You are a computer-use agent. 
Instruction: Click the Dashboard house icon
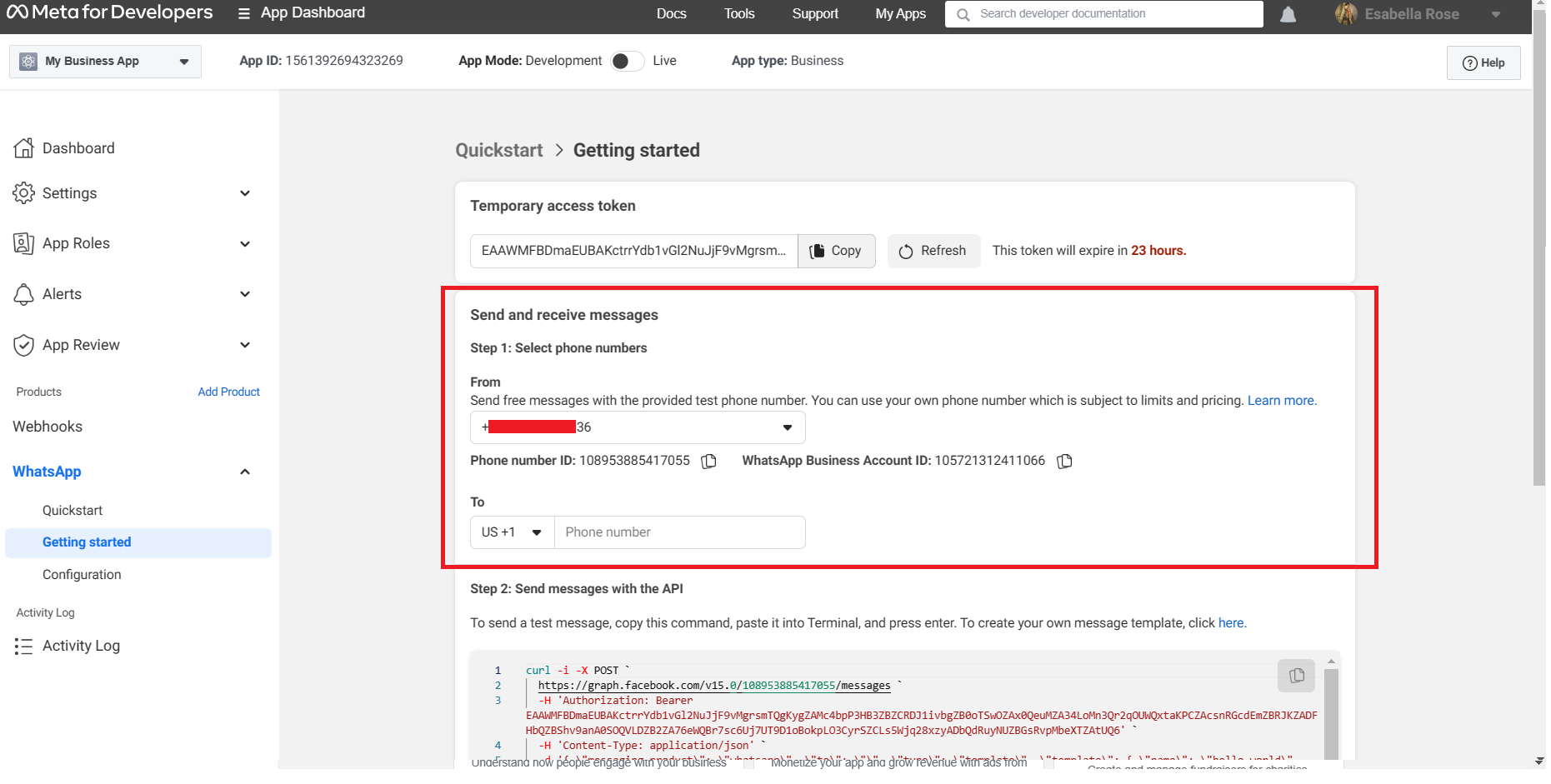point(23,148)
